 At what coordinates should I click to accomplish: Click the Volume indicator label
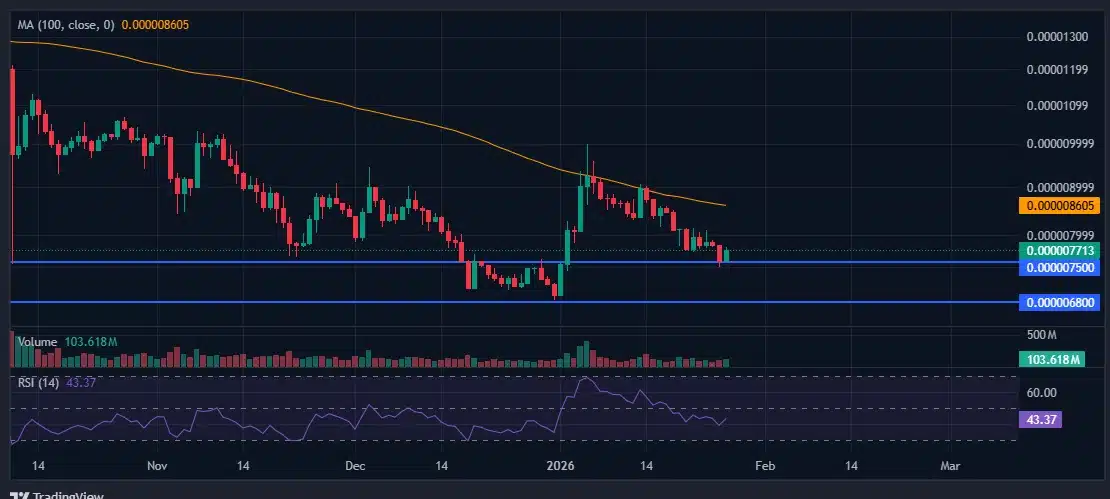[38, 342]
